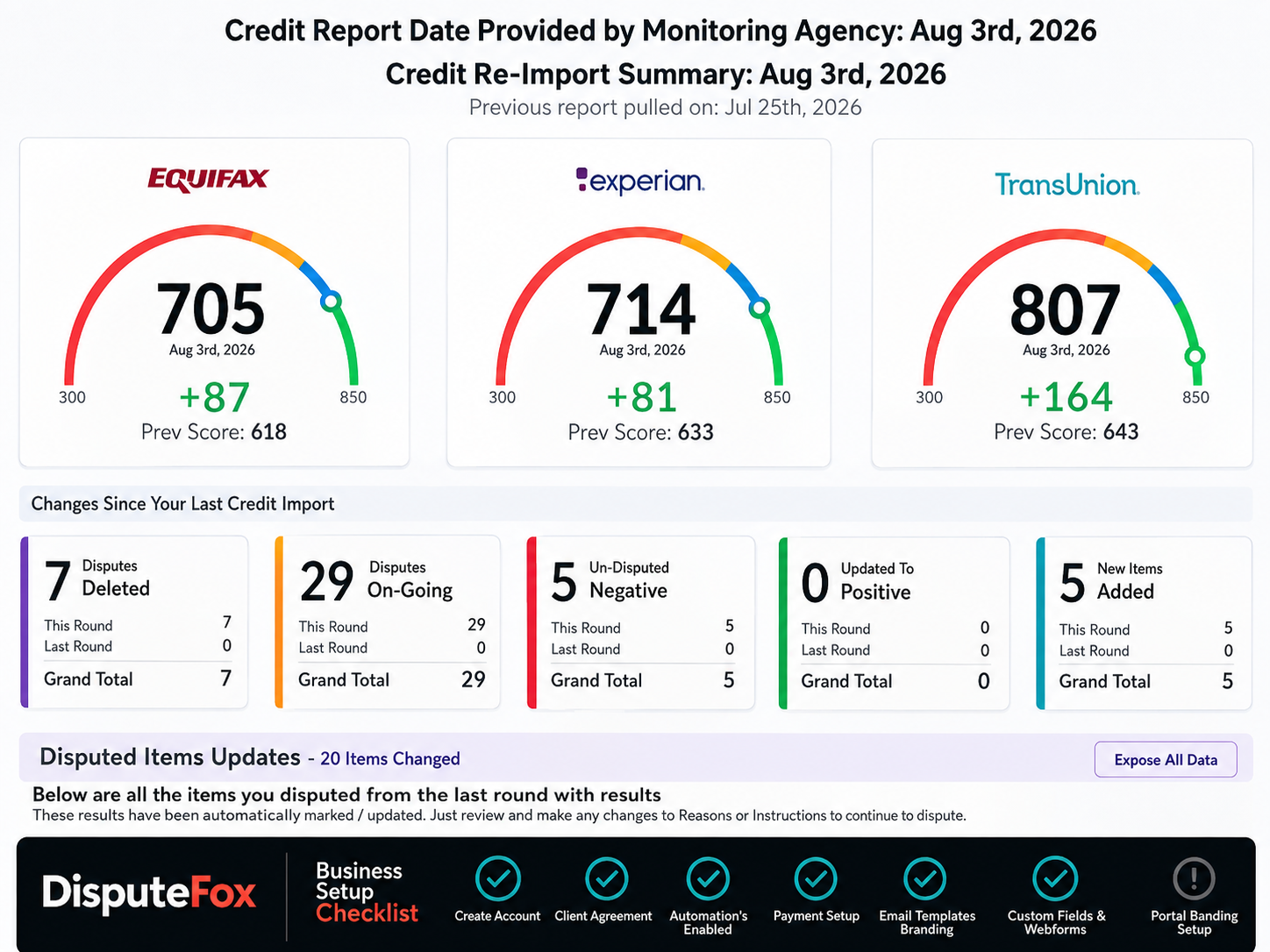Click the Equifax score 705
Image resolution: width=1270 pixels, height=952 pixels.
(210, 309)
